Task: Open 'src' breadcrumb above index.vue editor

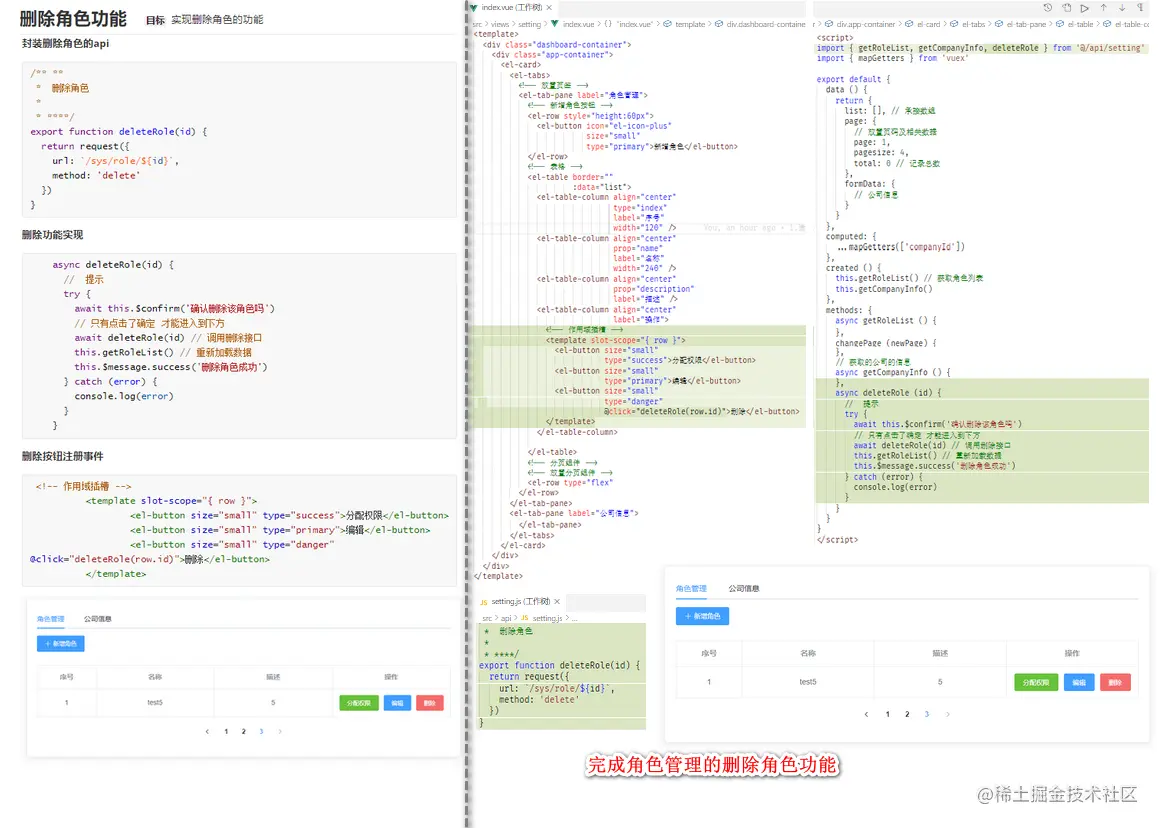Action: [x=478, y=24]
